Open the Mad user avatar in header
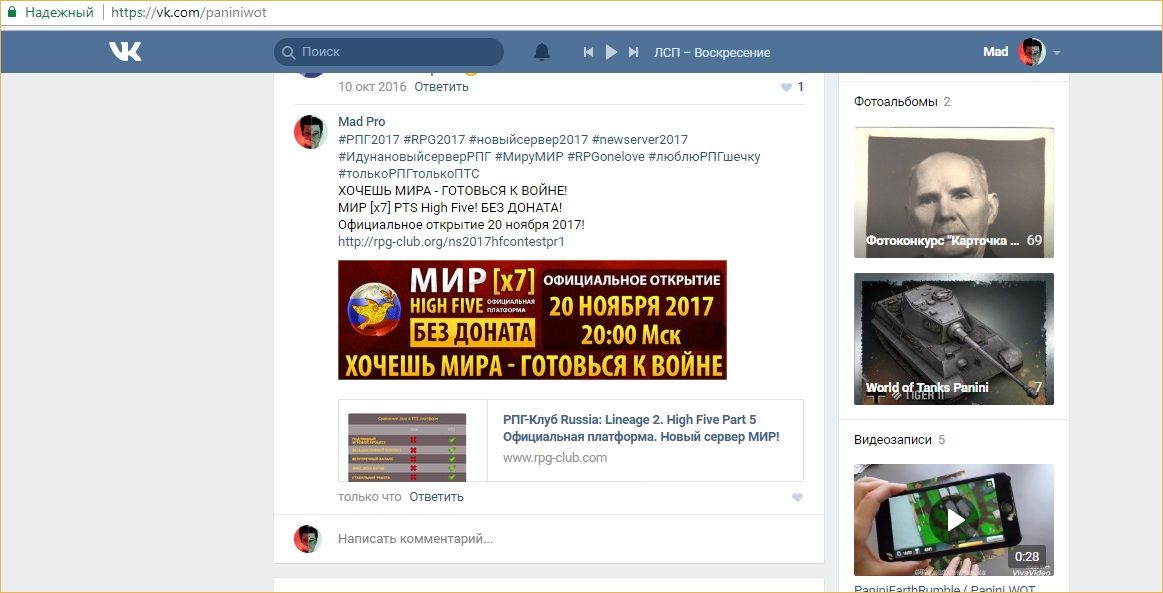Image resolution: width=1163 pixels, height=593 pixels. point(1032,52)
